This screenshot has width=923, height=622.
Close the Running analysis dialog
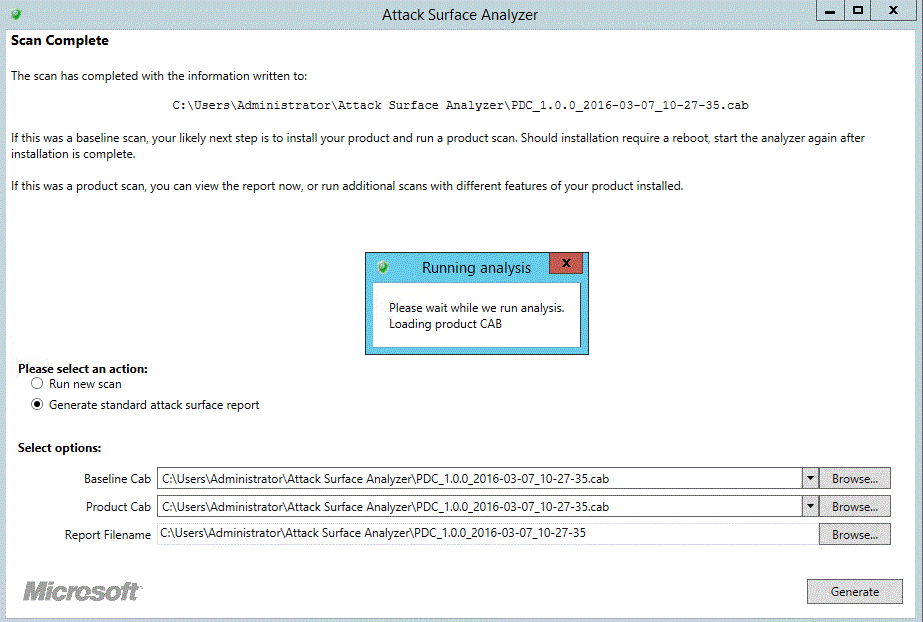[566, 264]
